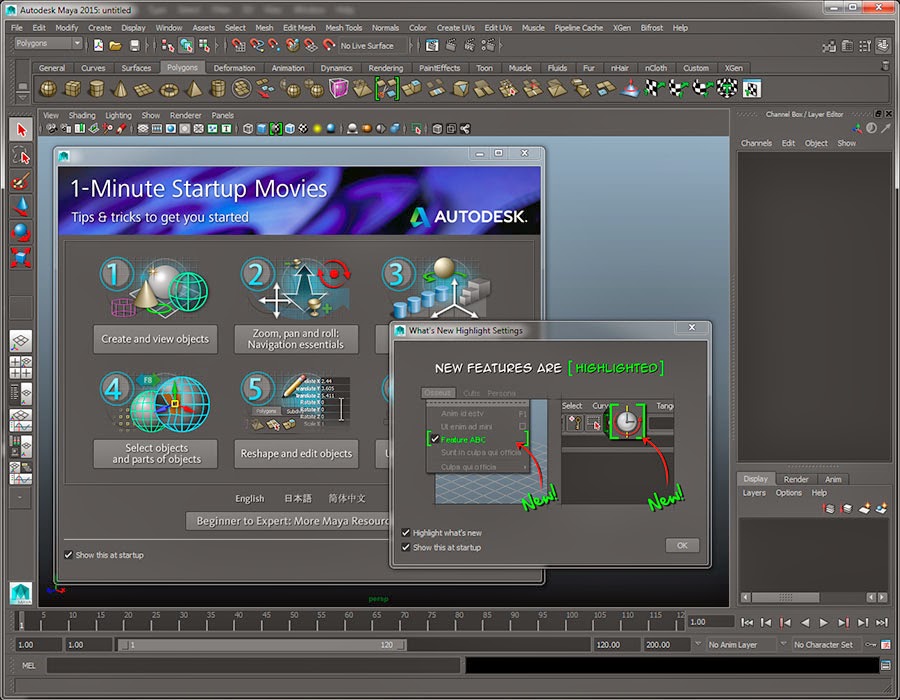Click the polygon torus shelf icon
Screen dimensions: 900x700
coord(167,89)
